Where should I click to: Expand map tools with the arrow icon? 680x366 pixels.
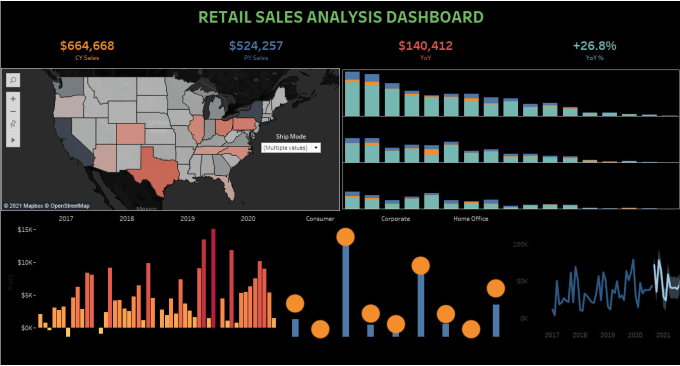pos(13,140)
